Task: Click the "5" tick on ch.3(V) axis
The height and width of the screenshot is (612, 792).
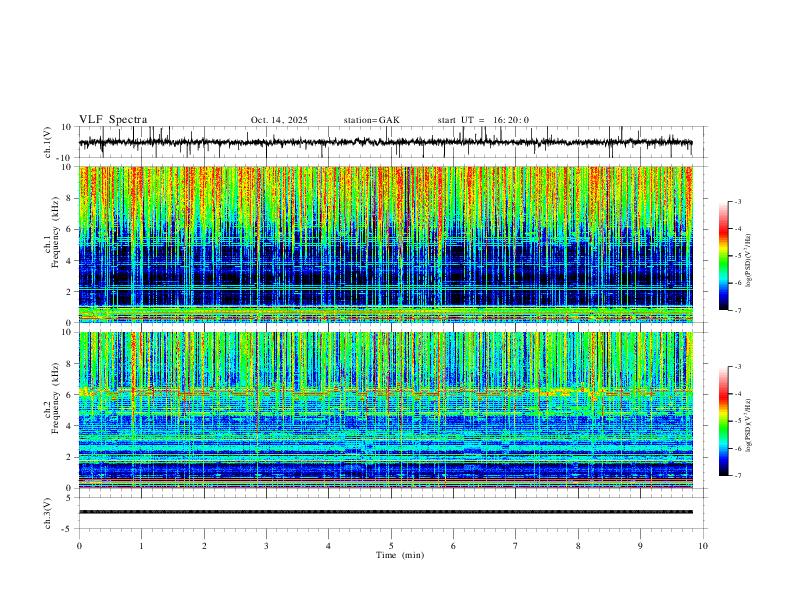Action: click(69, 498)
